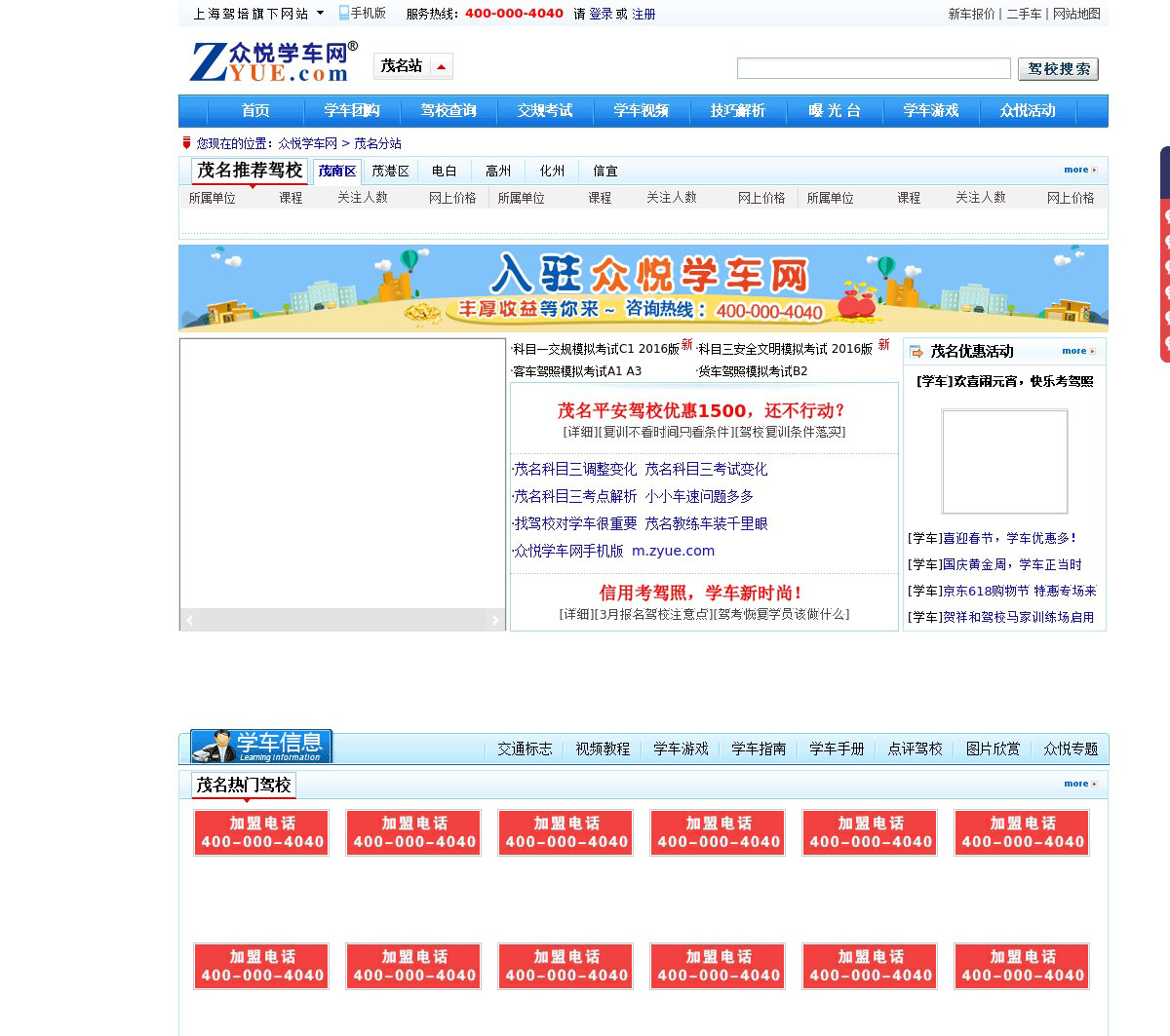Click 驾考恢复学员该做什么 link
The height and width of the screenshot is (1036, 1170).
780,614
